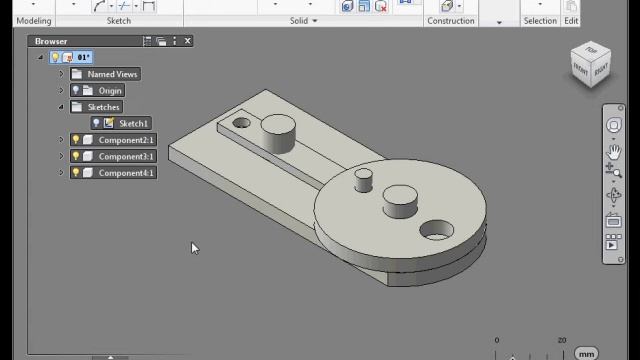Hide Component3:1 via its light bulb
This screenshot has height=360, width=640.
pos(76,156)
